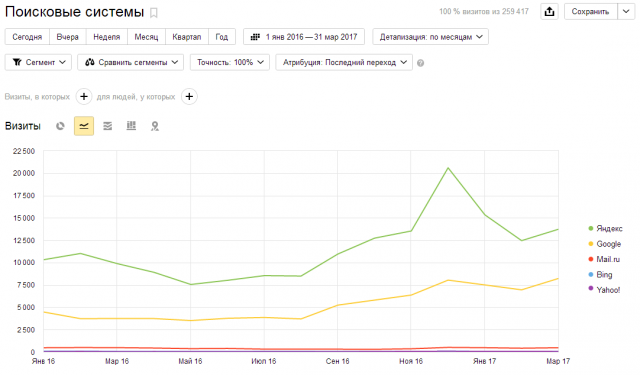Switch to pie chart view
The height and width of the screenshot is (375, 640).
(x=60, y=126)
